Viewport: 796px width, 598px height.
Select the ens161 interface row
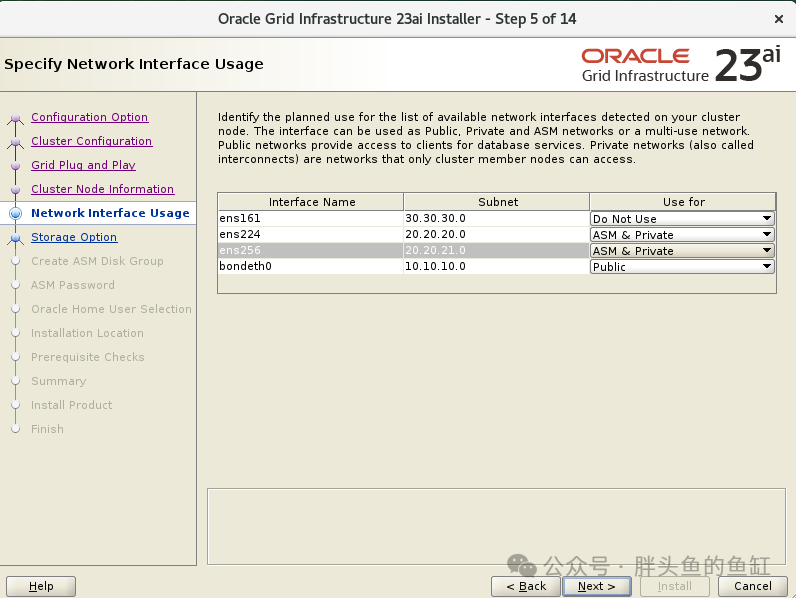497,219
